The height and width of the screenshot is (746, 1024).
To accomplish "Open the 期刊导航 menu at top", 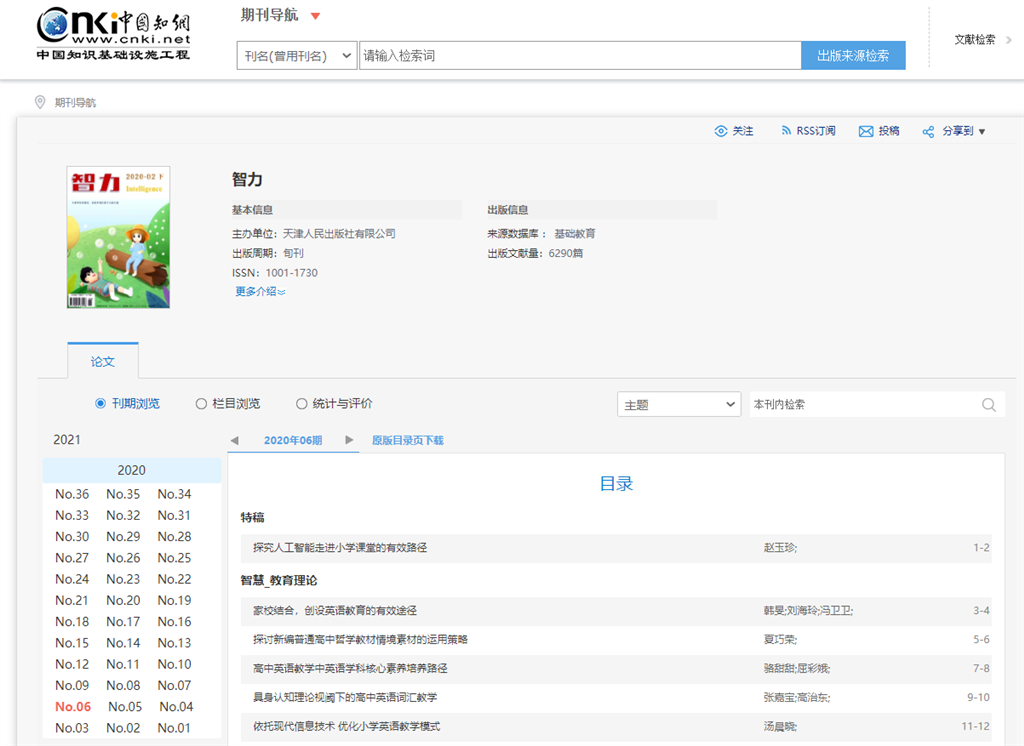I will click(281, 16).
